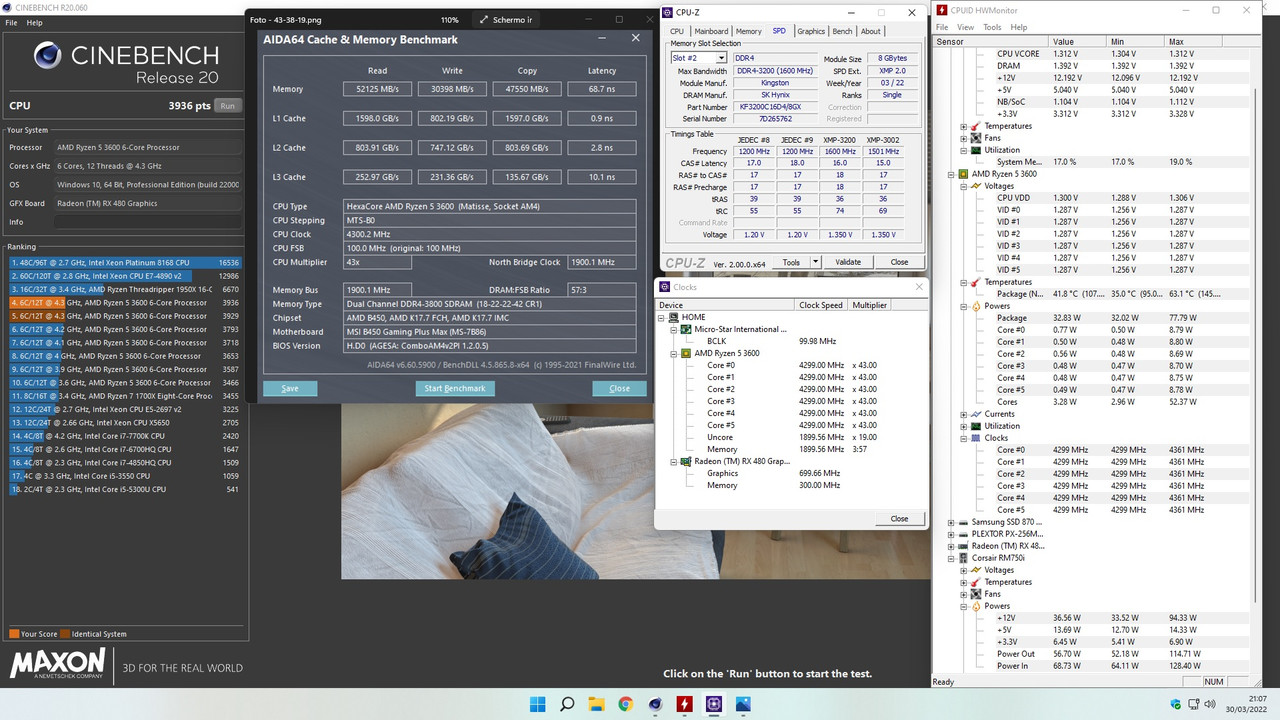Collapse Clocks node in HWMonitor
This screenshot has height=720, width=1280.
coord(963,438)
